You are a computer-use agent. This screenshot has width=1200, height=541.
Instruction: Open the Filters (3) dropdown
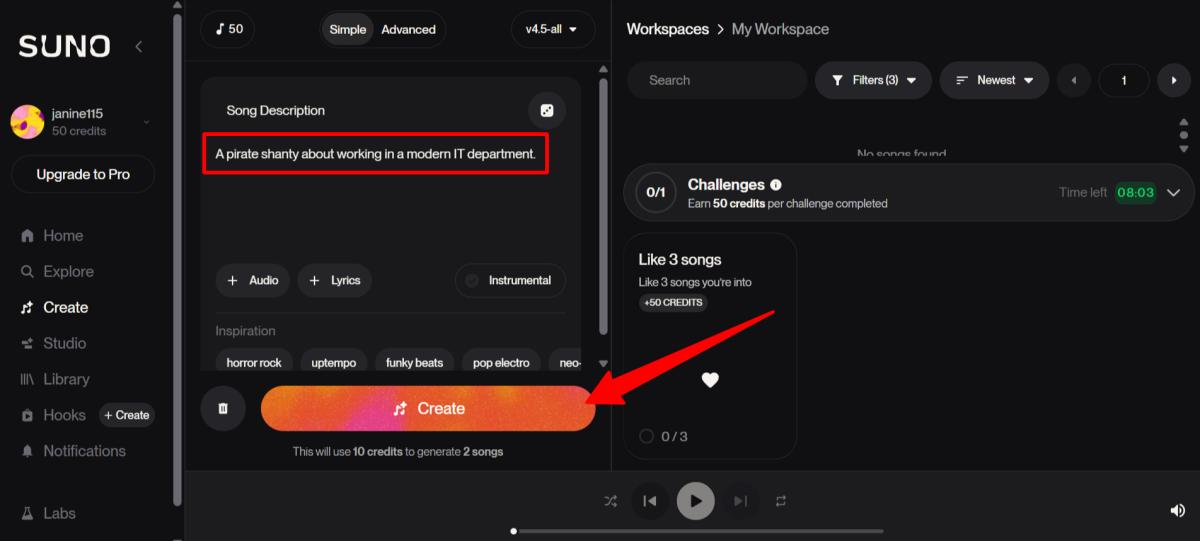tap(874, 80)
